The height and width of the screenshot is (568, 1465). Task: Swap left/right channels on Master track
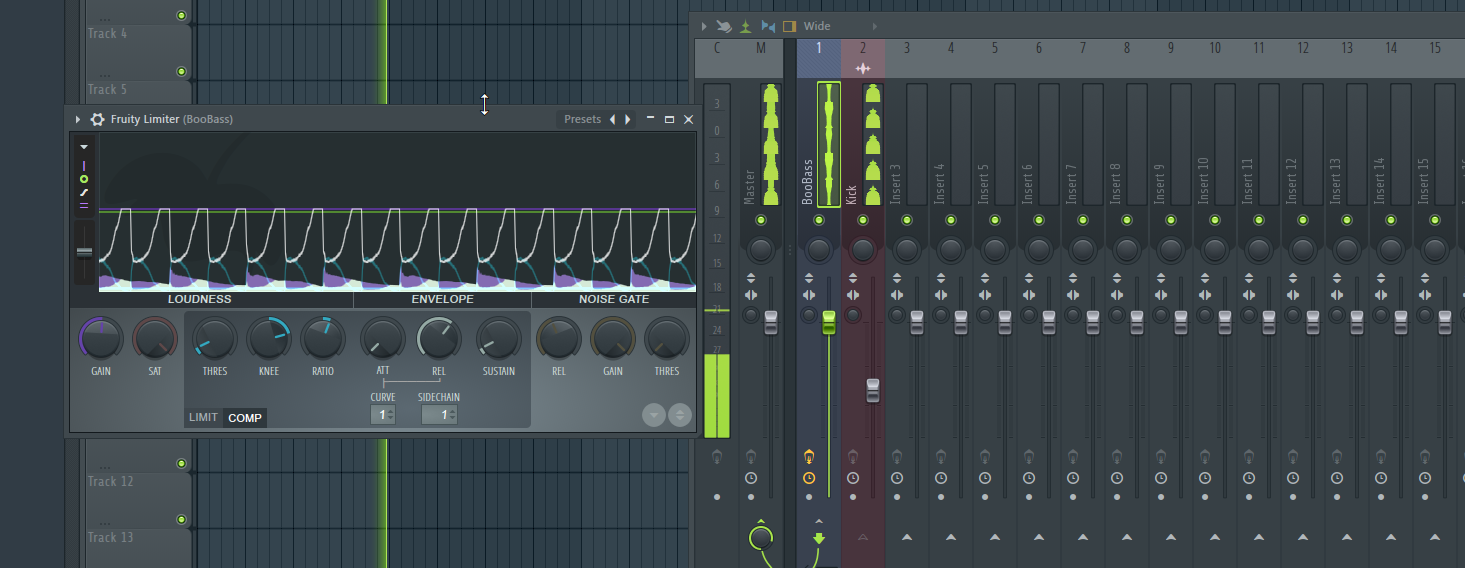[x=751, y=295]
